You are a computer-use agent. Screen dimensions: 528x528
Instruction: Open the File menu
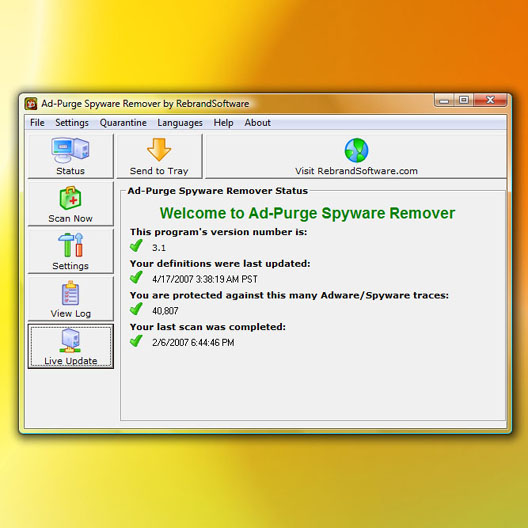tap(37, 123)
